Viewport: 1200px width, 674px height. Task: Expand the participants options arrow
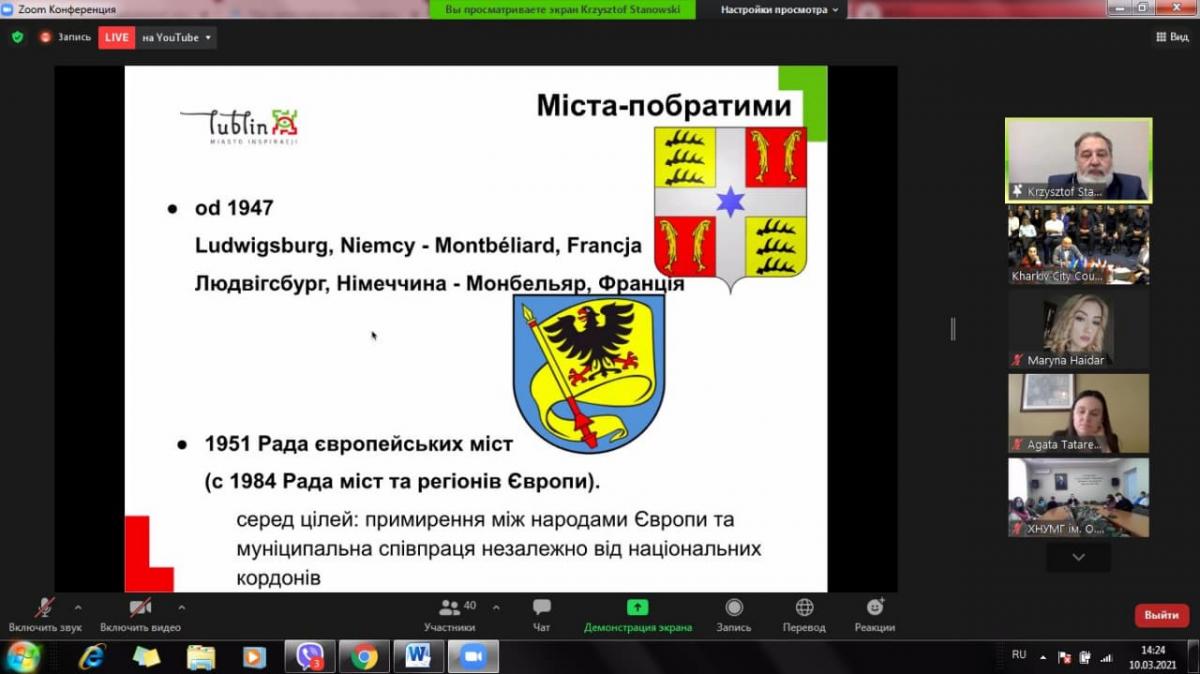(496, 607)
